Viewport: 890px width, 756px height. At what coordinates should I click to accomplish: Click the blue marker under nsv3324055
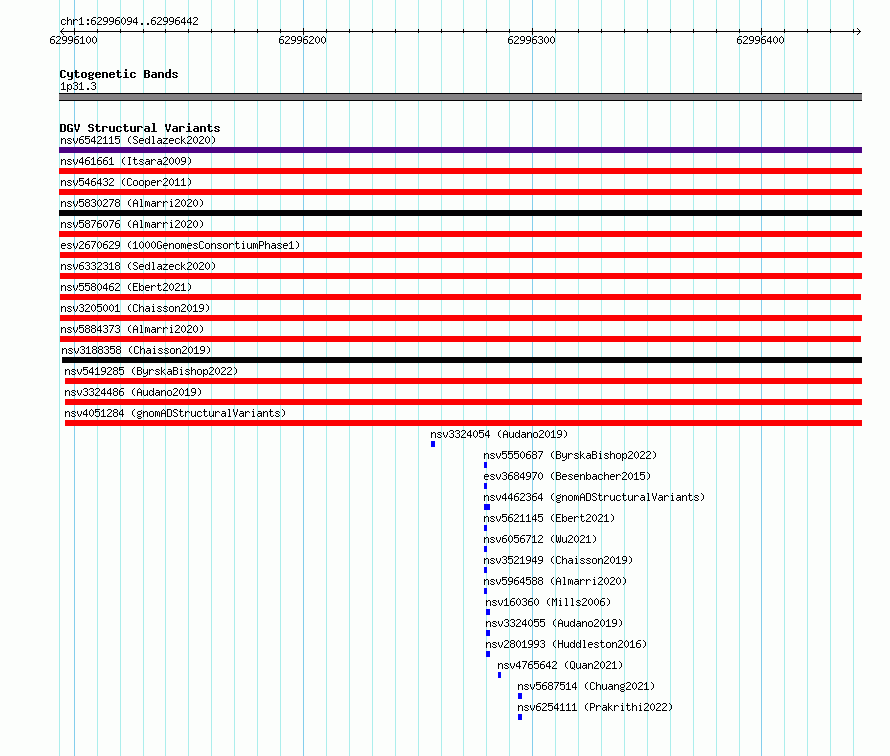click(488, 633)
